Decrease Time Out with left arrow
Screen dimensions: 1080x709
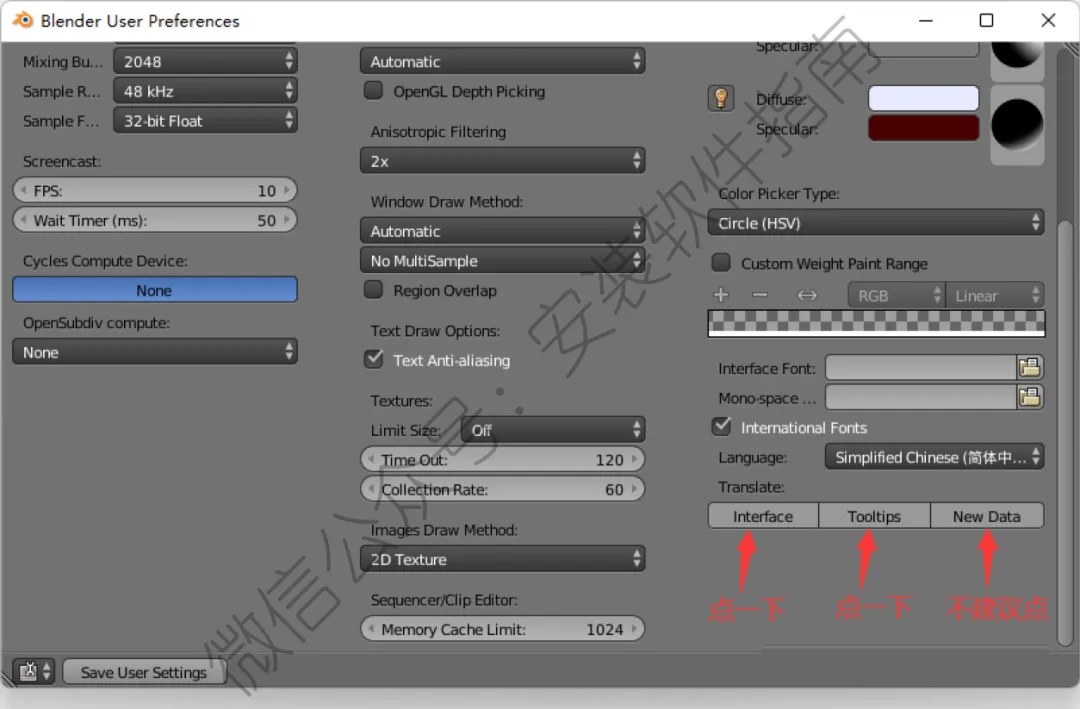coord(371,460)
